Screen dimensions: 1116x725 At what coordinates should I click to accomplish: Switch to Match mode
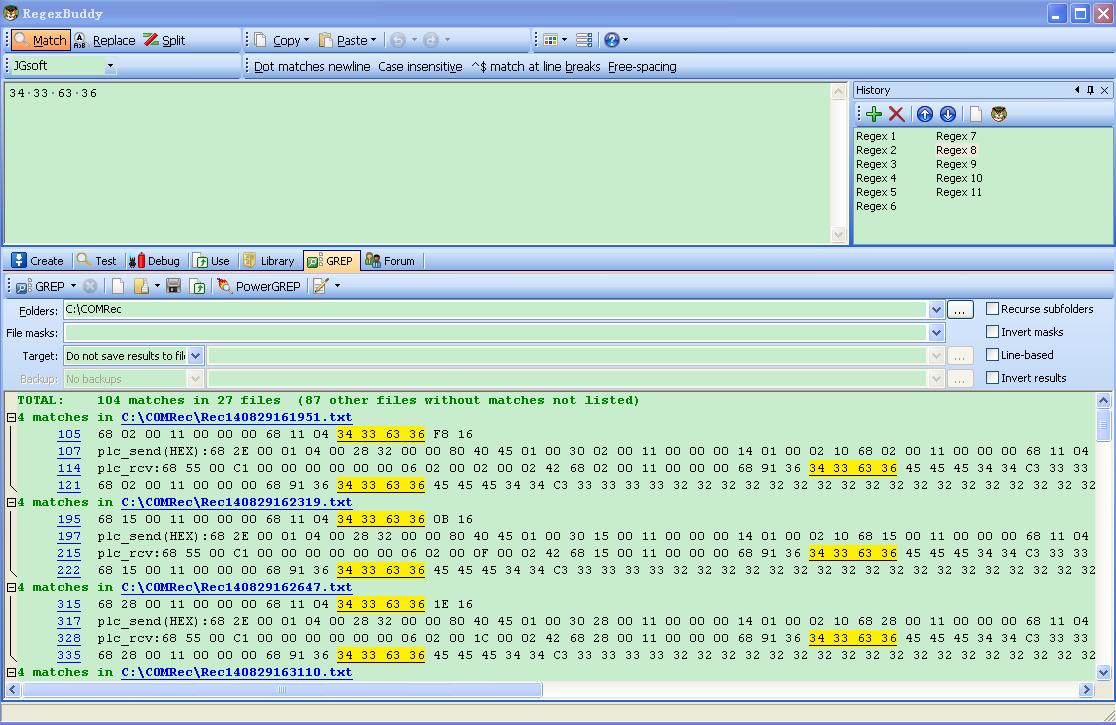(x=41, y=40)
